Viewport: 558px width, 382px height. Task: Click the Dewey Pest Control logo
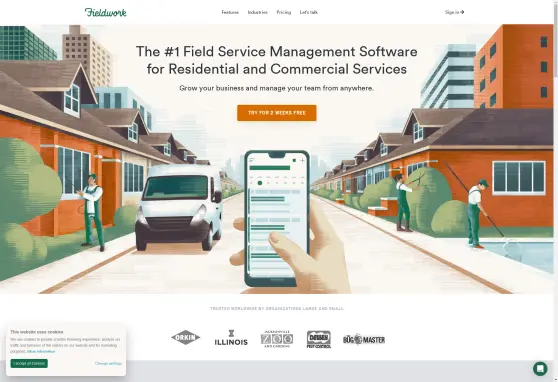[319, 339]
